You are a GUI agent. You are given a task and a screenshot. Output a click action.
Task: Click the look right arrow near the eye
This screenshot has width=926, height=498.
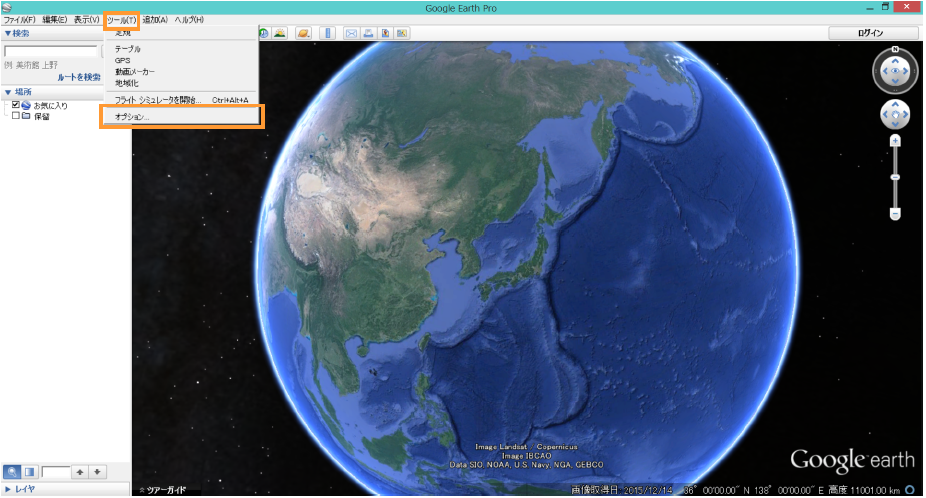[906, 71]
